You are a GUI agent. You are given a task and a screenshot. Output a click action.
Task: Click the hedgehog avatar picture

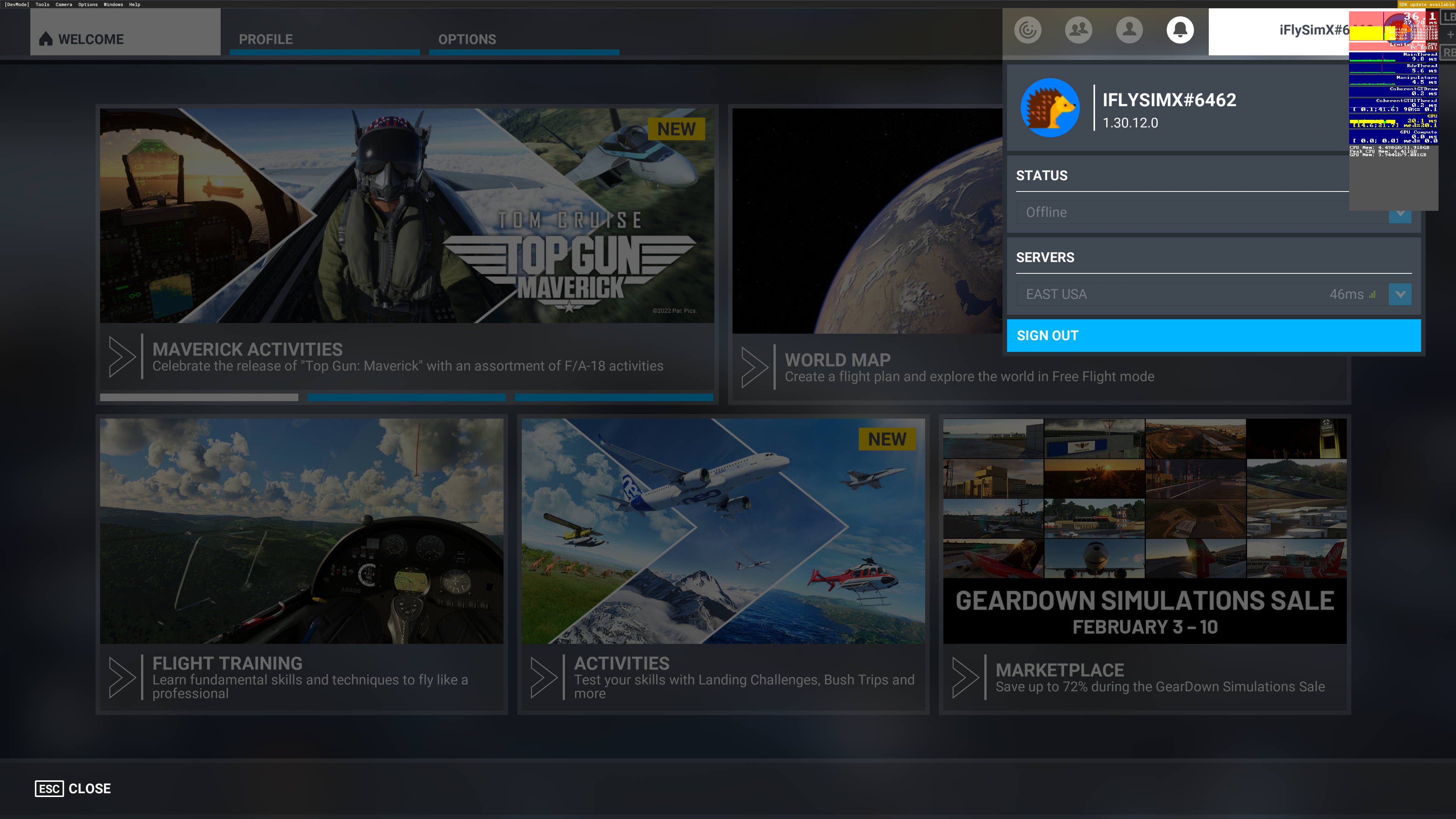(1050, 107)
